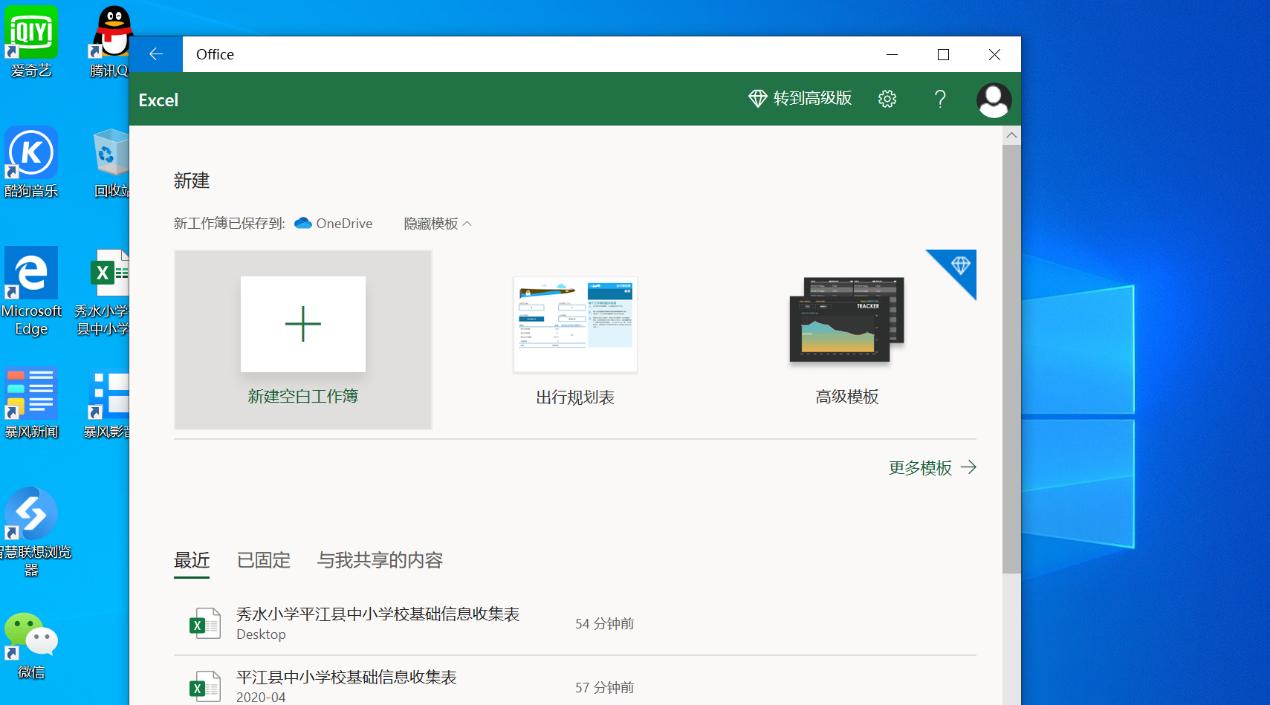Open 酷狗音乐 from the desktop

(31, 152)
